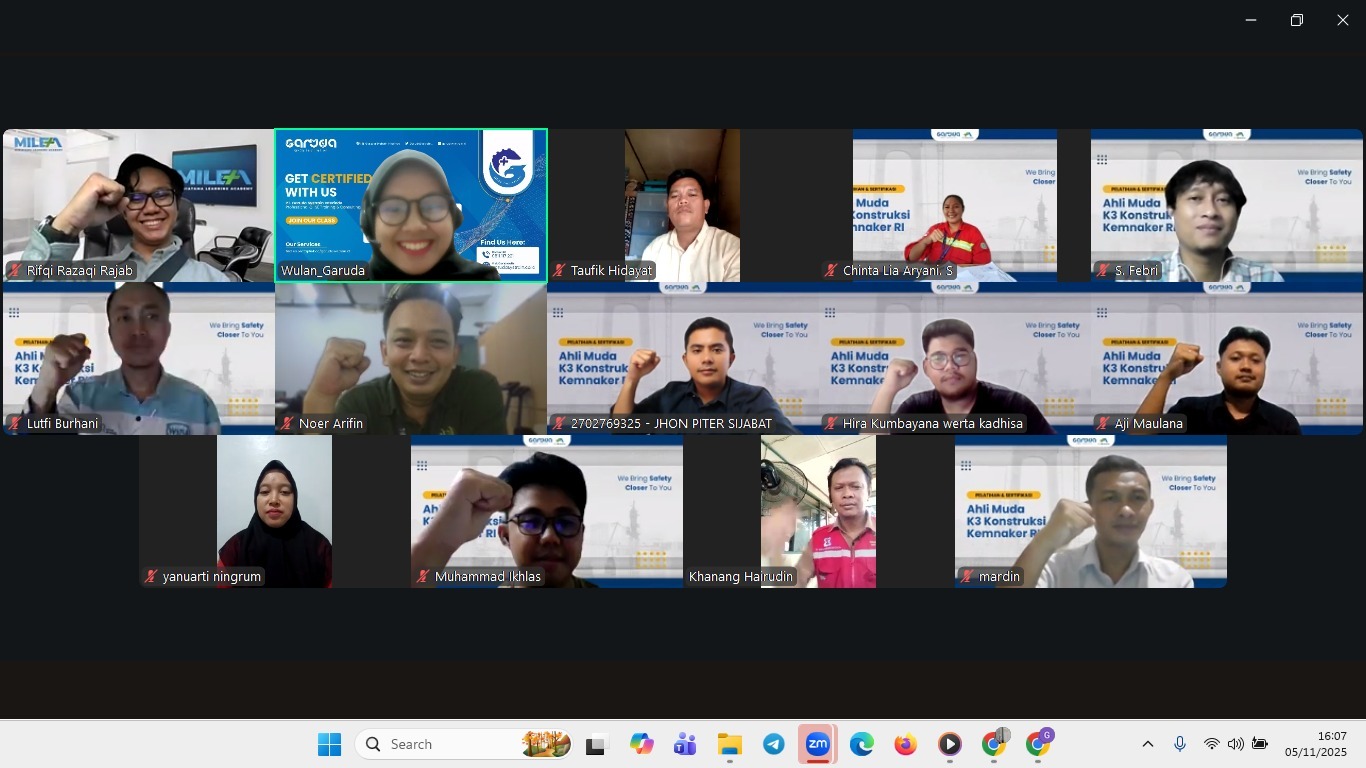Click the microphone icon in system tray
1366x768 pixels.
pos(1180,744)
